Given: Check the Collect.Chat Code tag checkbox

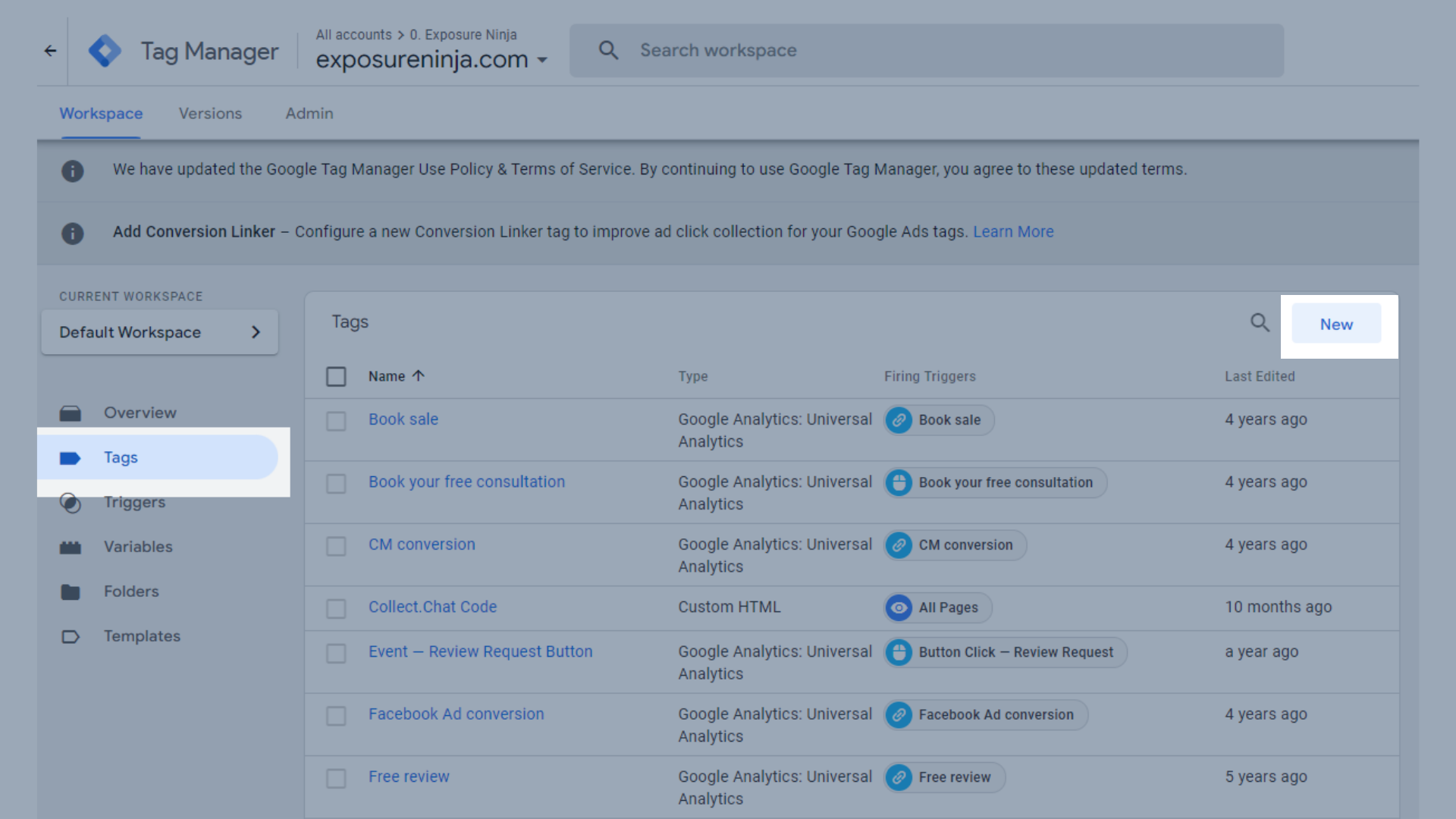Looking at the screenshot, I should (336, 608).
